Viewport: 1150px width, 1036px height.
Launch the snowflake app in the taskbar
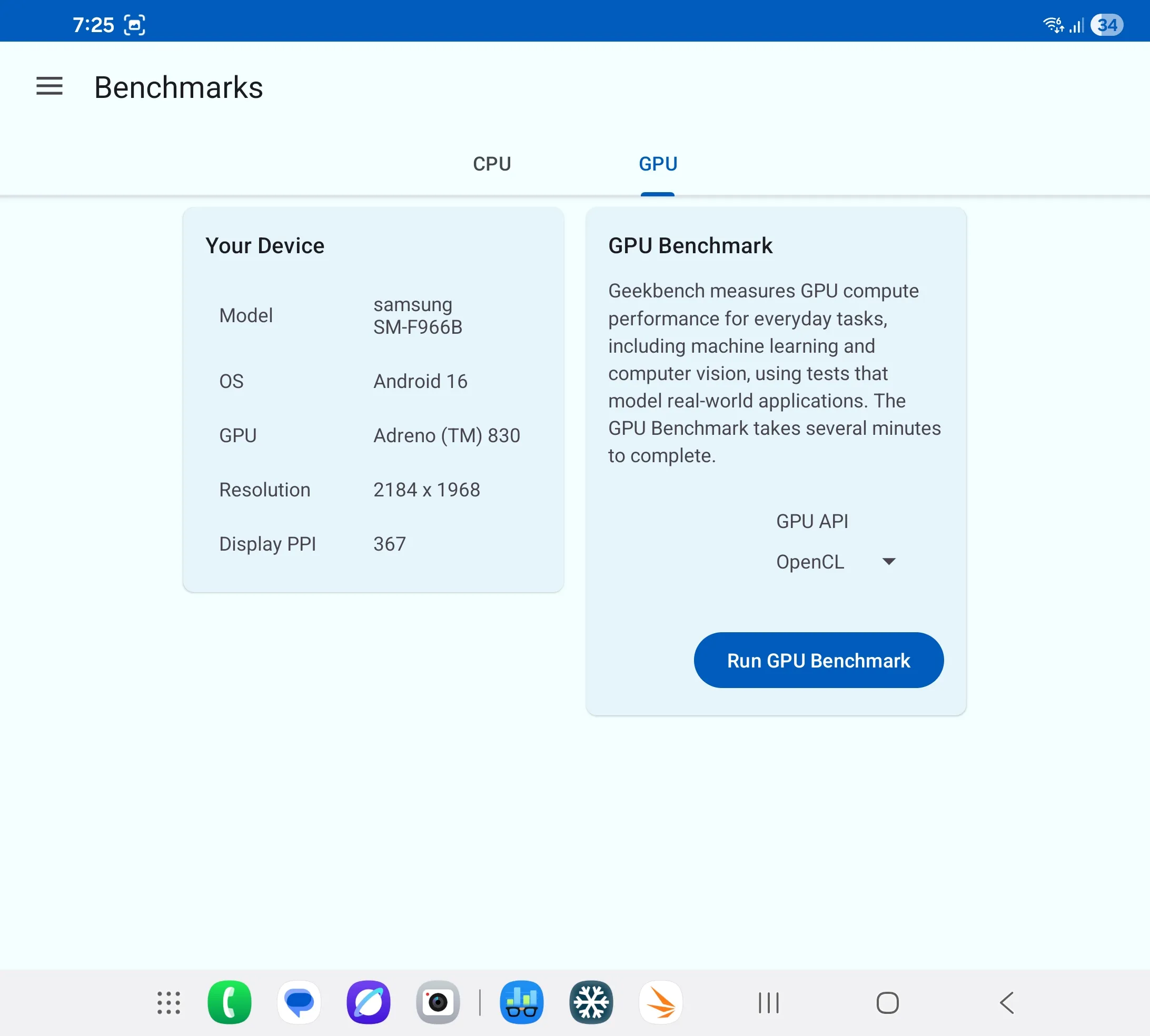pos(591,1002)
